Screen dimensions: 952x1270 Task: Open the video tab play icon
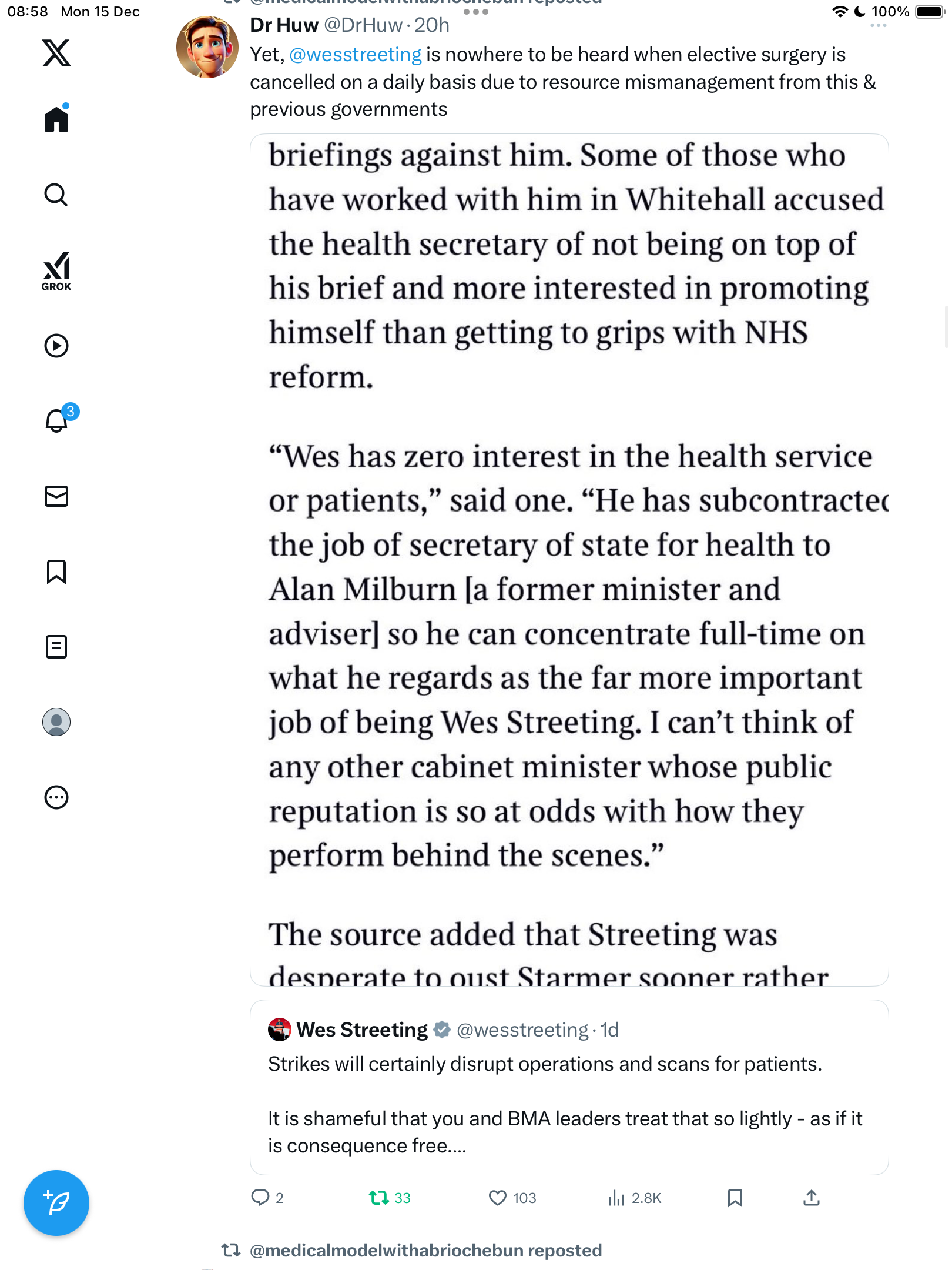point(56,346)
